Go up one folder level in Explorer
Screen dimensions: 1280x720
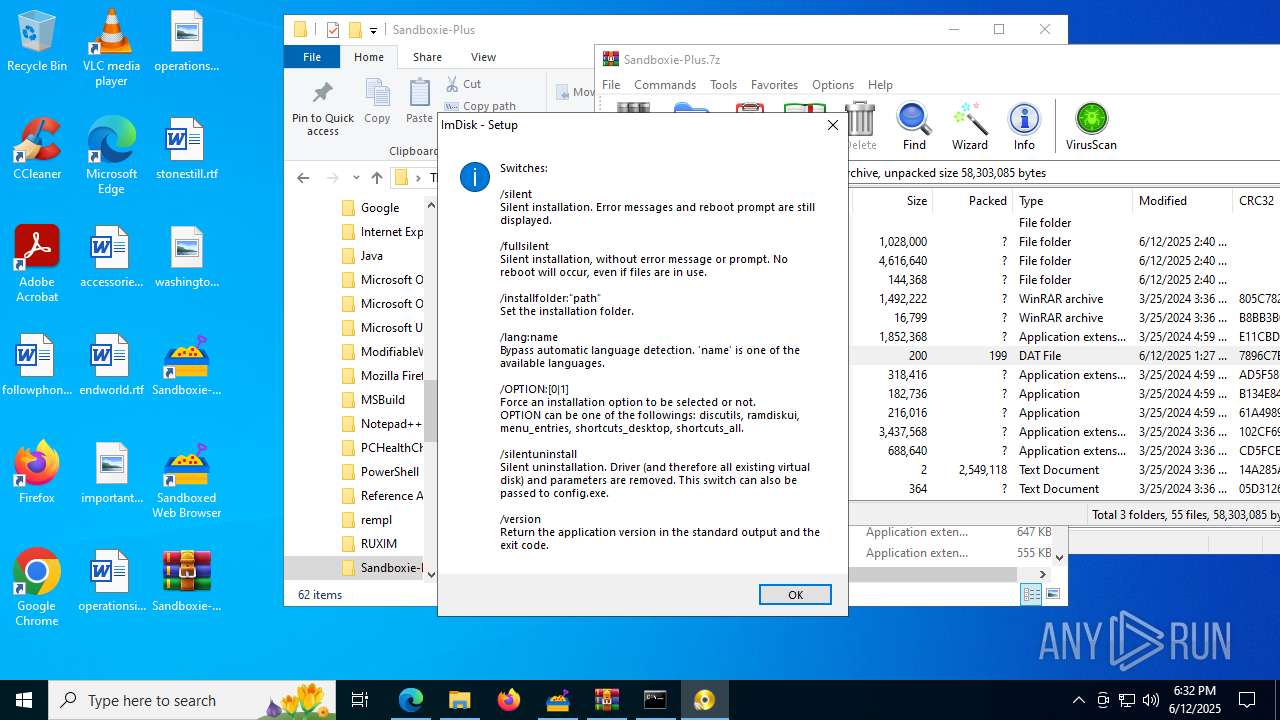[376, 178]
